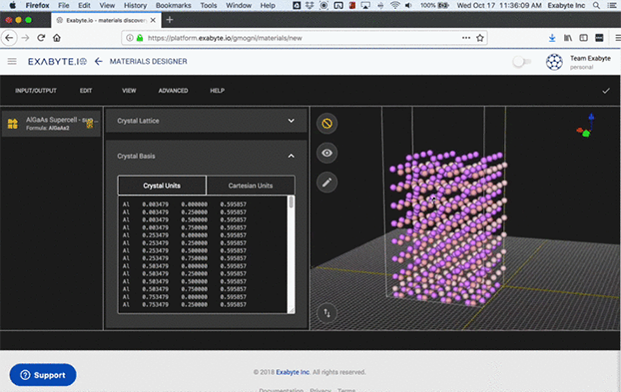Bookmark this page with the star icon
The width and height of the screenshot is (621, 392).
pyautogui.click(x=480, y=38)
